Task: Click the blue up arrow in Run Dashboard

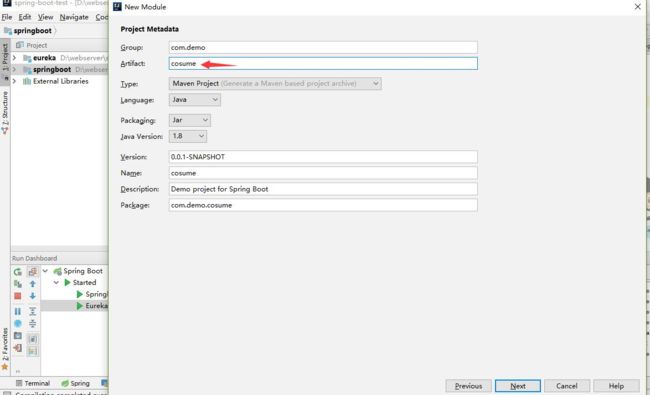Action: coord(32,284)
